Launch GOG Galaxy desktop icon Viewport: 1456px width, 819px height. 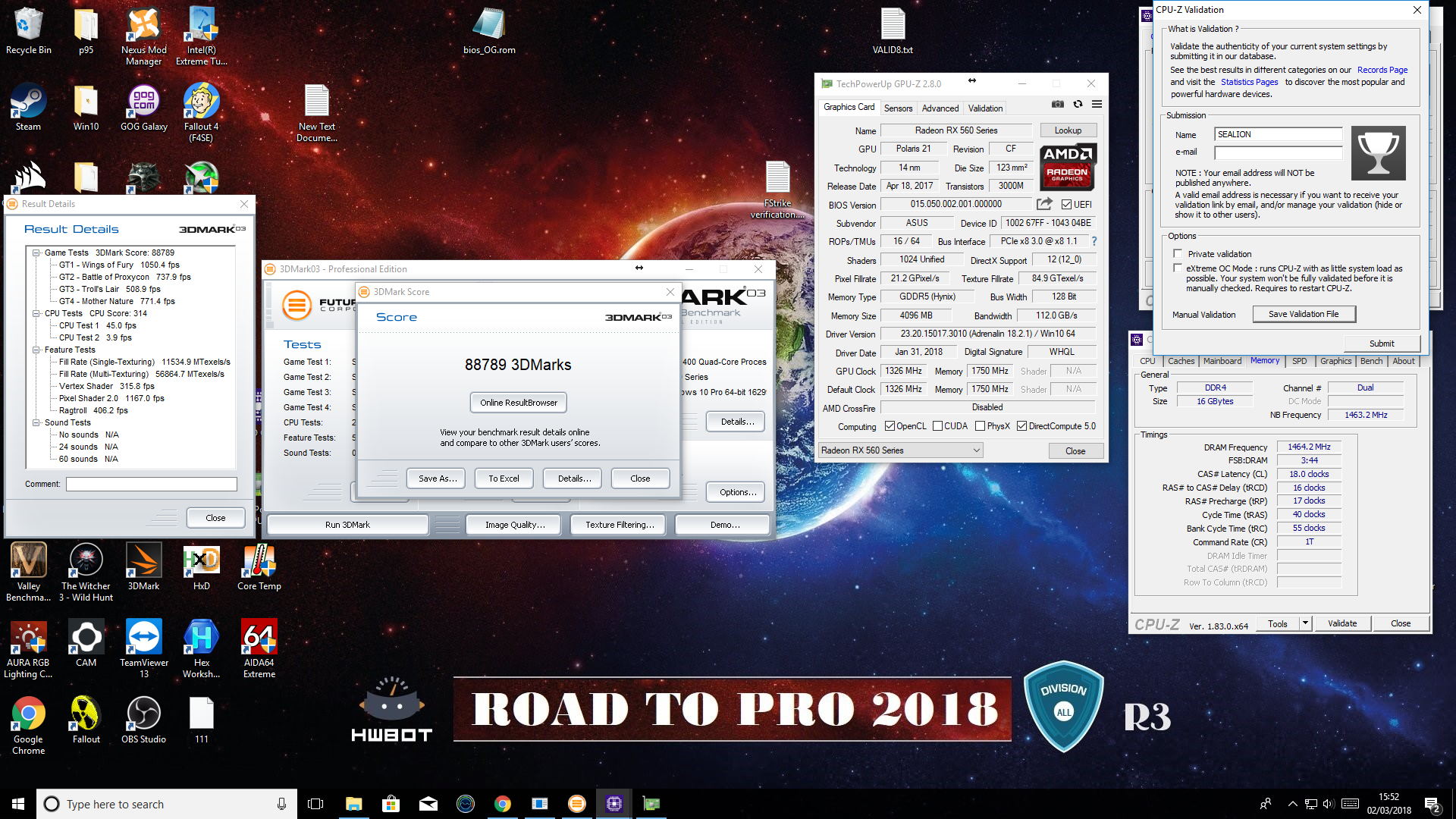(143, 107)
